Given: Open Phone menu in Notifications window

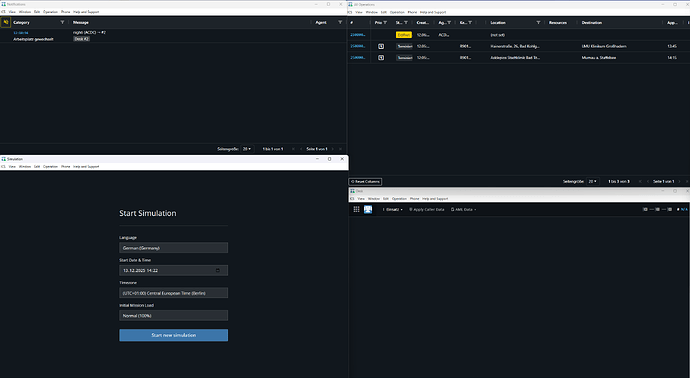Looking at the screenshot, I should click(x=66, y=12).
